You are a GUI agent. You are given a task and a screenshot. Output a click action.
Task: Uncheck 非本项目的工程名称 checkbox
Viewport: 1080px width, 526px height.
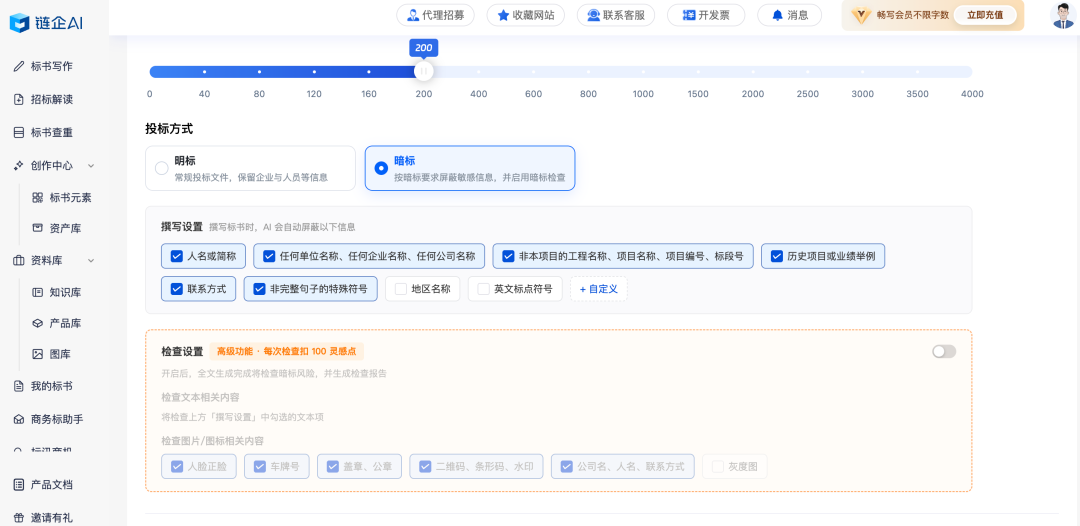pyautogui.click(x=508, y=257)
